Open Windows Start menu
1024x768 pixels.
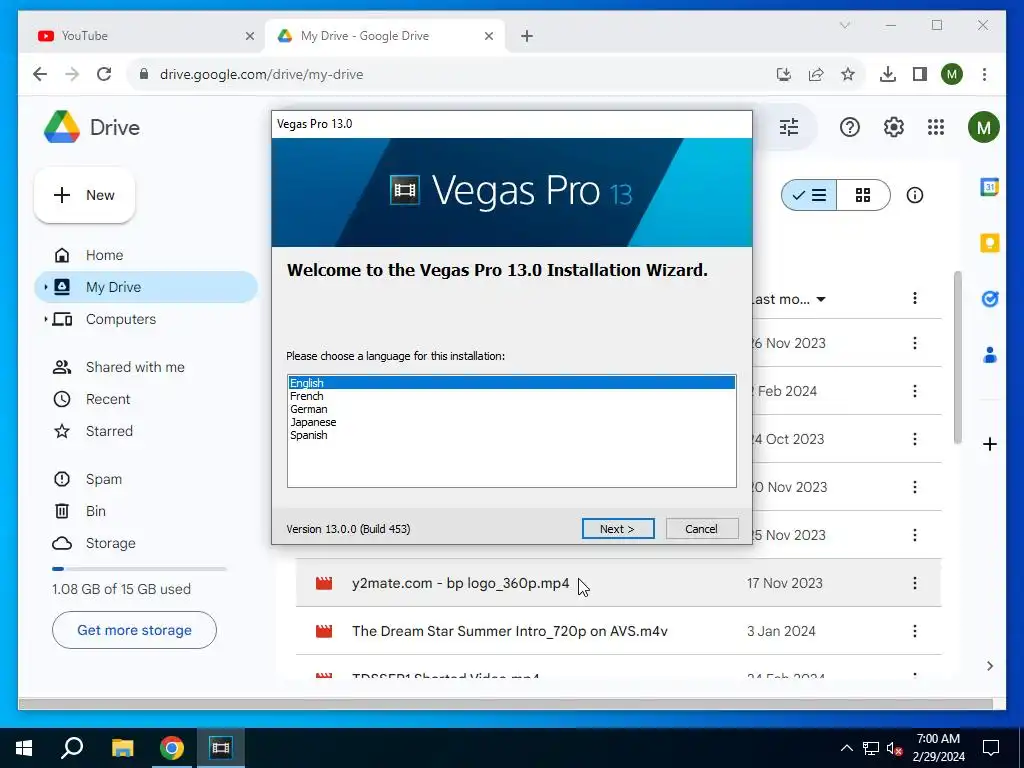click(x=24, y=748)
